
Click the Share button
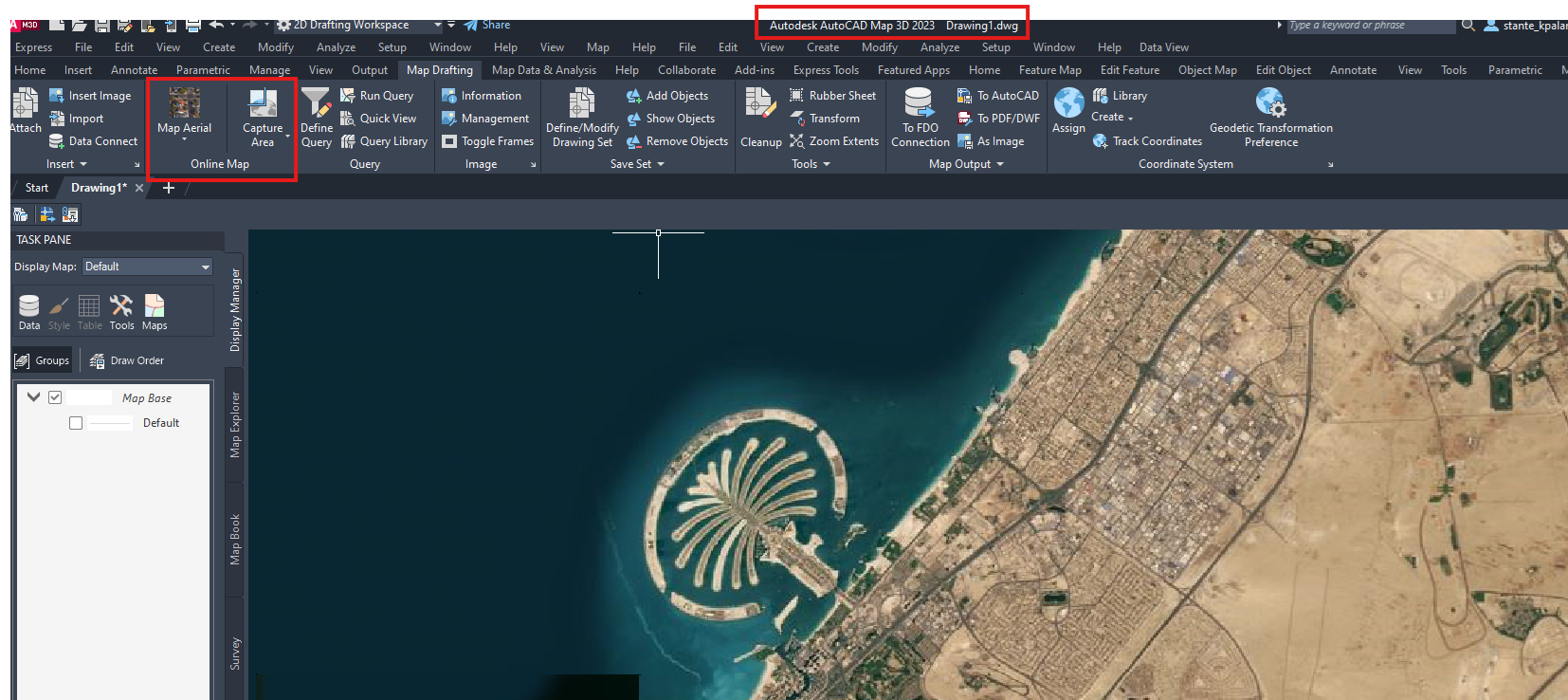[487, 25]
